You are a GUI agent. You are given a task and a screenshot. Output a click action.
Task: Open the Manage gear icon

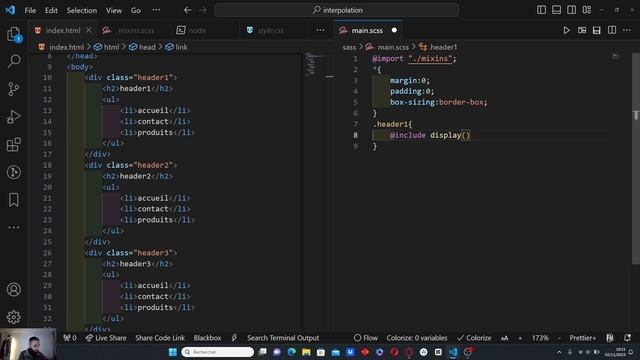[14, 317]
